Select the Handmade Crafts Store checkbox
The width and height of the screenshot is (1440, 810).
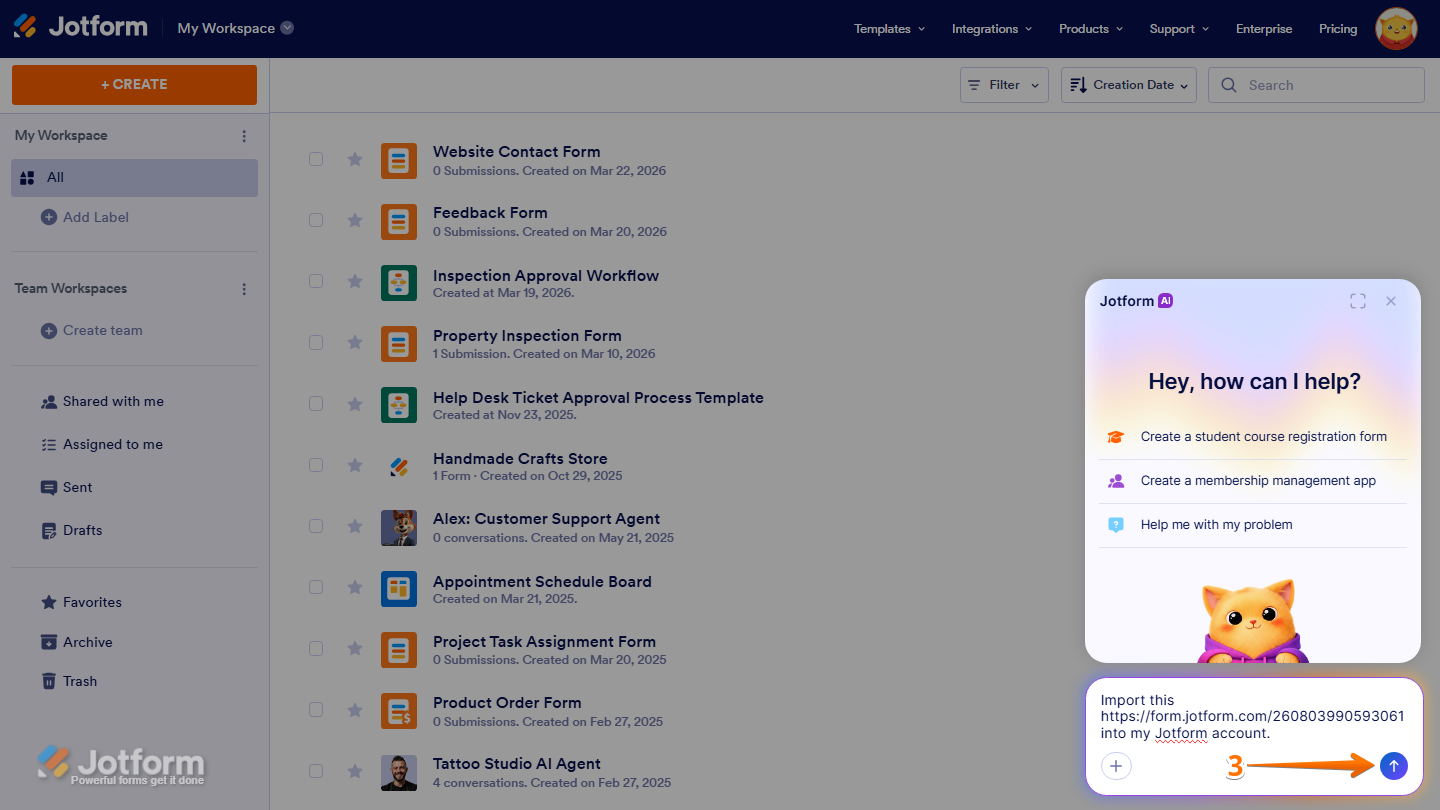pyautogui.click(x=316, y=465)
